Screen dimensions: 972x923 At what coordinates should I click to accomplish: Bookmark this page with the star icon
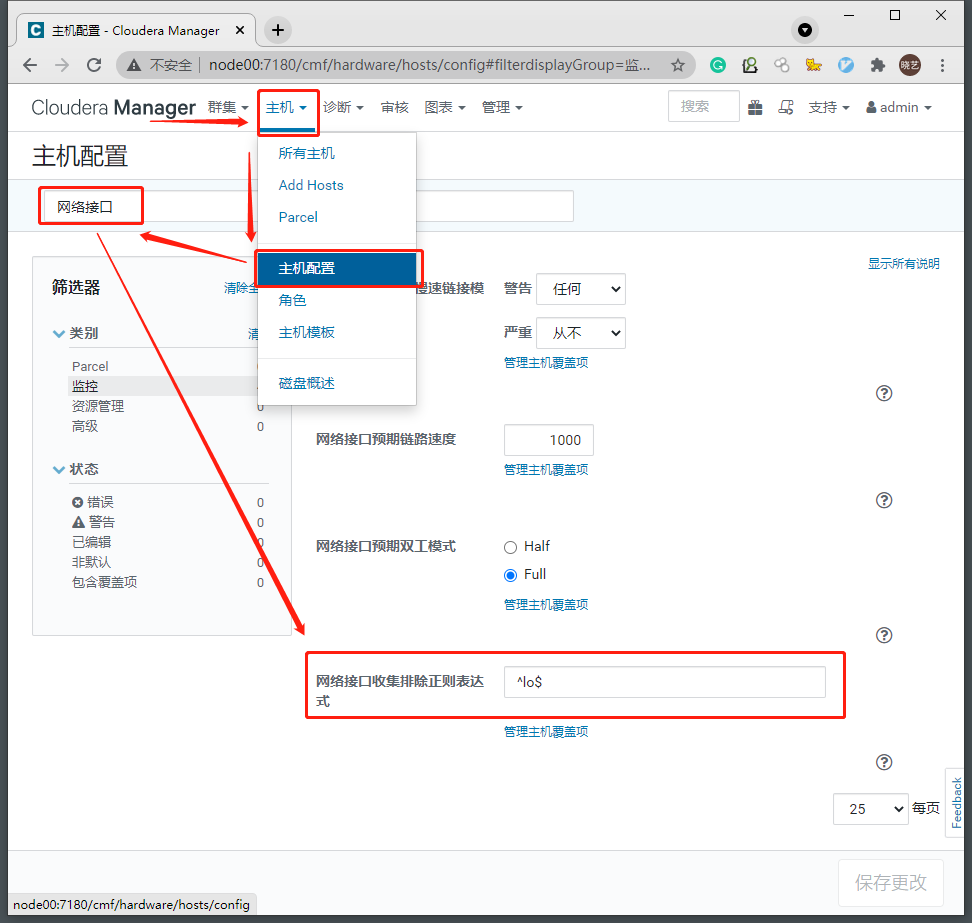point(678,65)
